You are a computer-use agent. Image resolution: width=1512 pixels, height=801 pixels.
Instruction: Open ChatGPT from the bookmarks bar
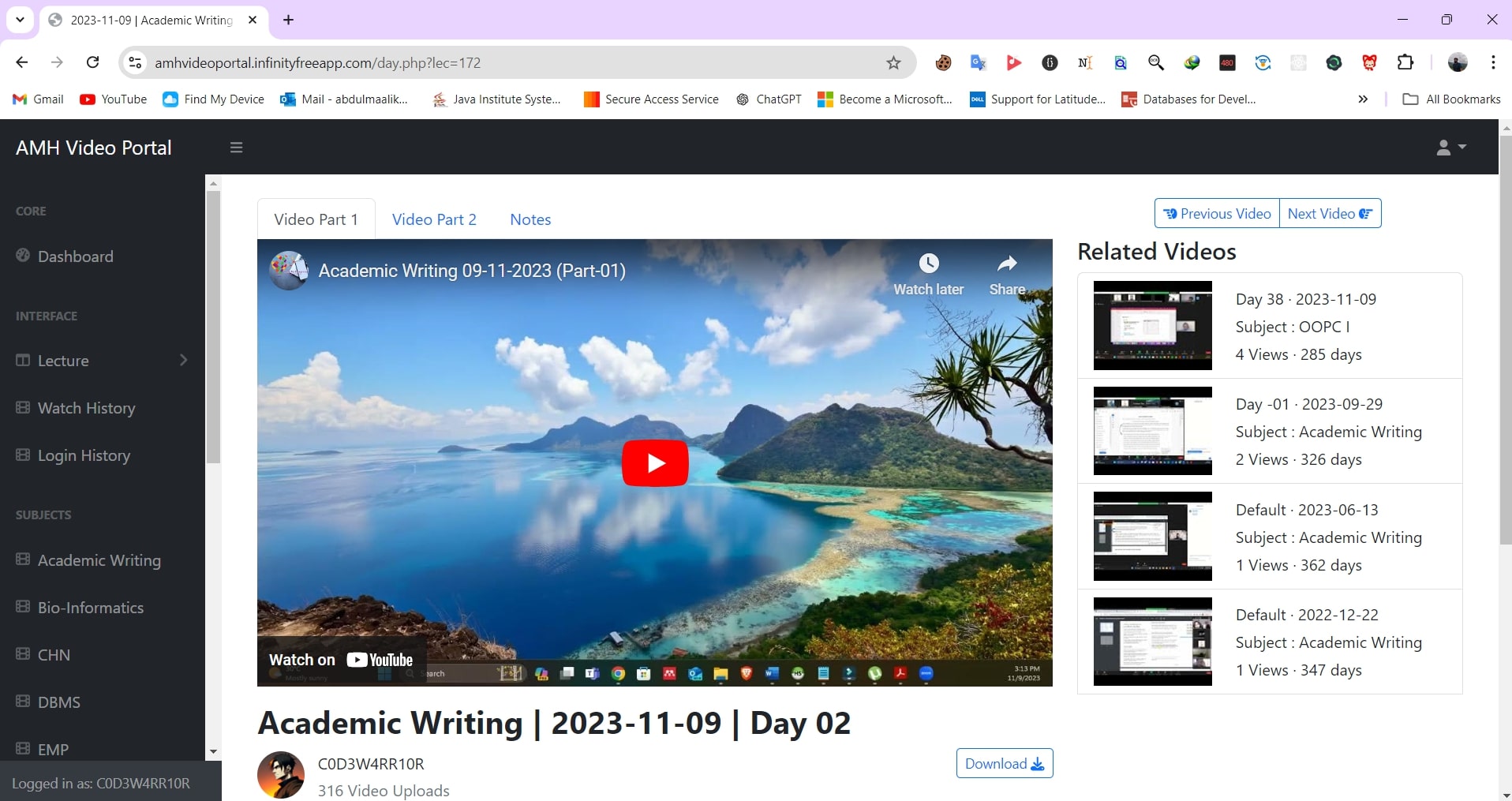pos(769,99)
